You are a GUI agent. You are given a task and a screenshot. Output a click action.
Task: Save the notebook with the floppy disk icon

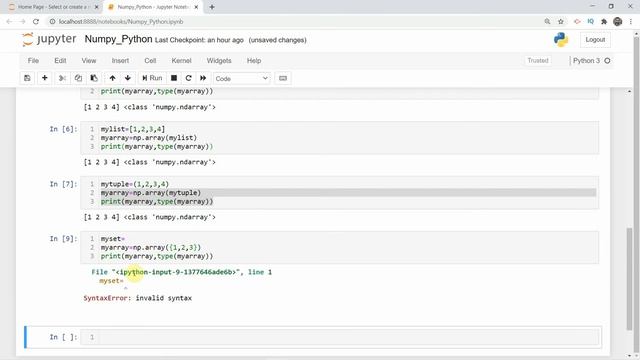coord(27,78)
